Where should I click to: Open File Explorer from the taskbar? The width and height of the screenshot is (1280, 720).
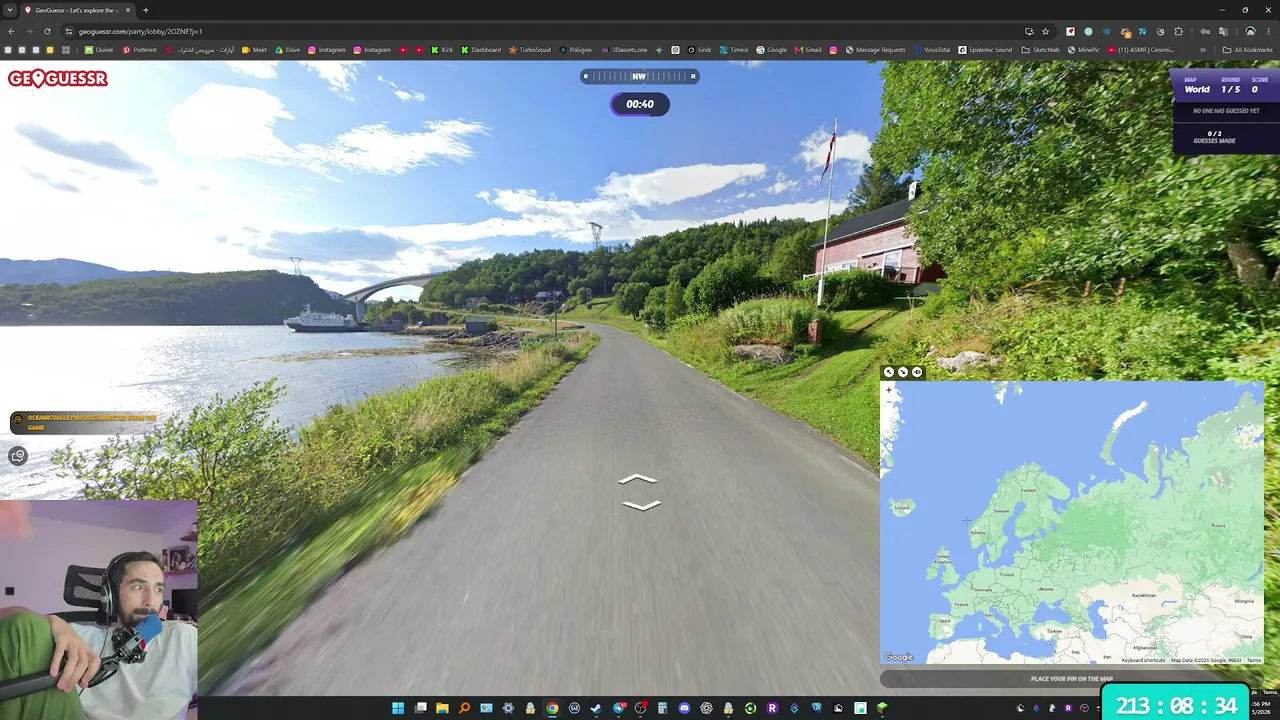[x=442, y=708]
